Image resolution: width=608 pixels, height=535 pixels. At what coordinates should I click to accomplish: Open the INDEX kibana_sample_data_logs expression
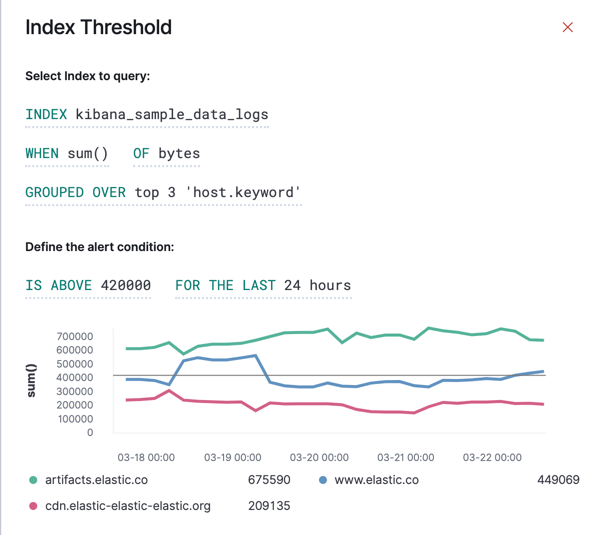coord(146,114)
